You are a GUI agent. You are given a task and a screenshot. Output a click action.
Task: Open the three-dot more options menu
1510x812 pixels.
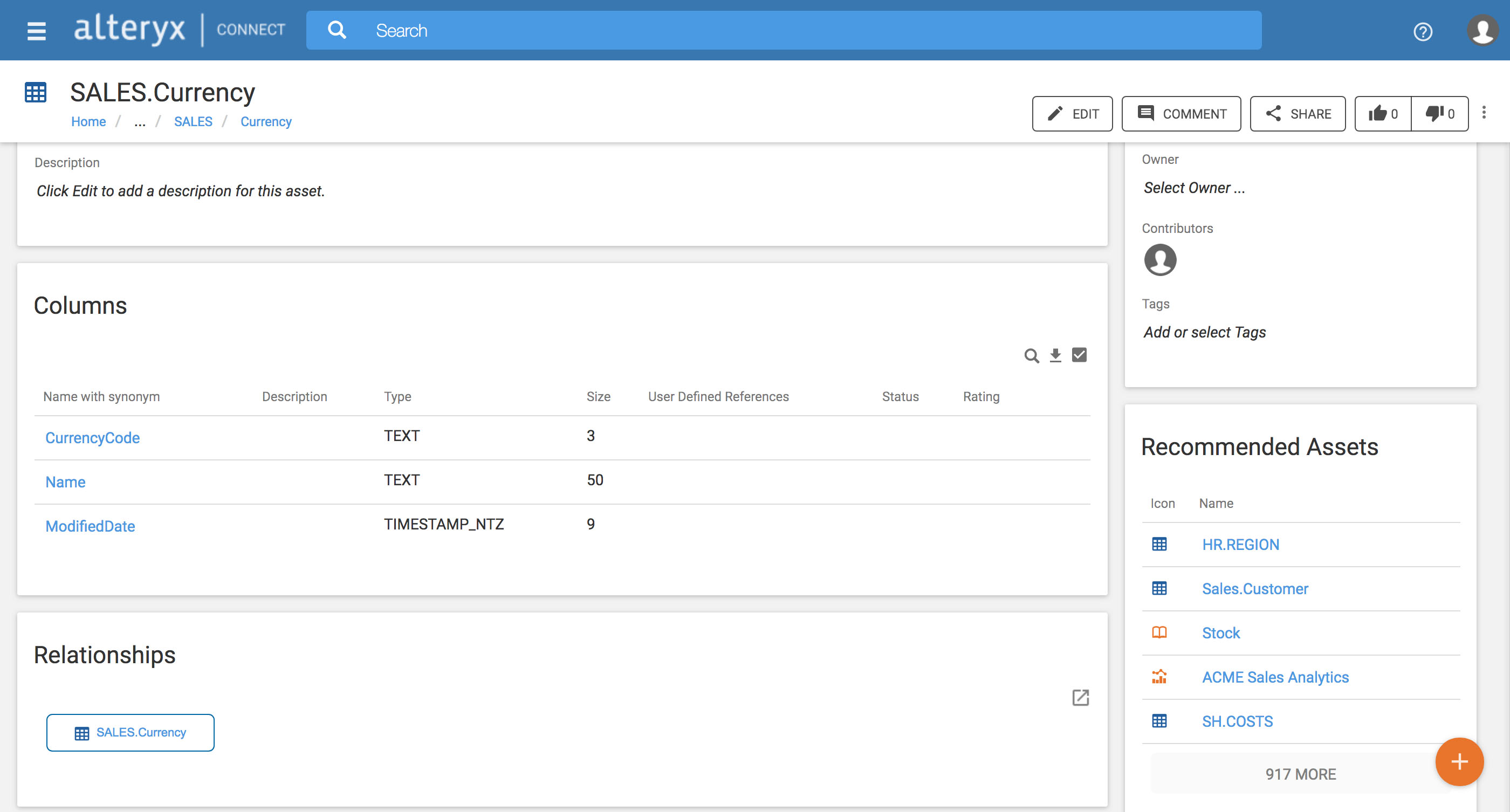[x=1484, y=113]
